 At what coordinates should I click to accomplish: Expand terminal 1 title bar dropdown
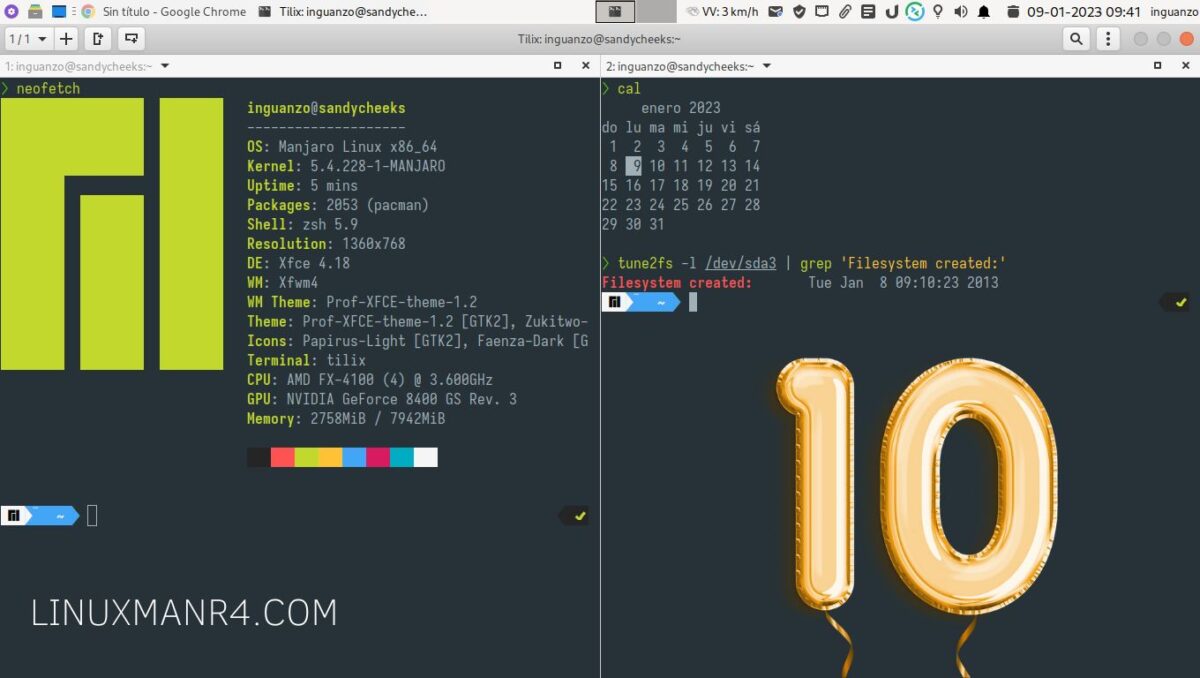(x=164, y=65)
